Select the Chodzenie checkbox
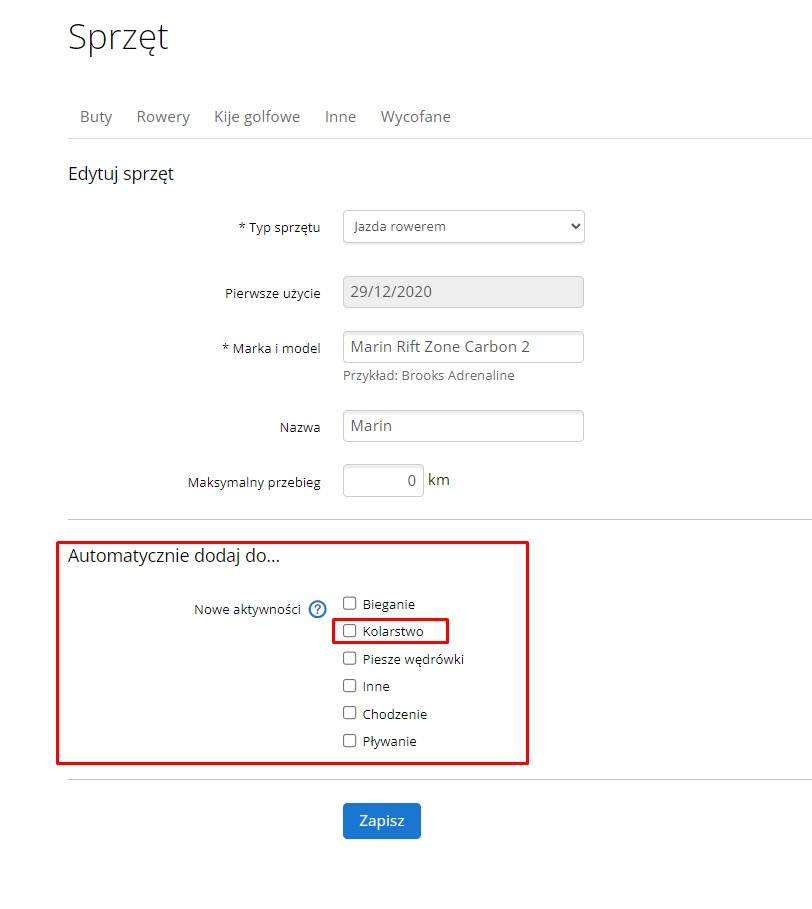 (x=349, y=713)
